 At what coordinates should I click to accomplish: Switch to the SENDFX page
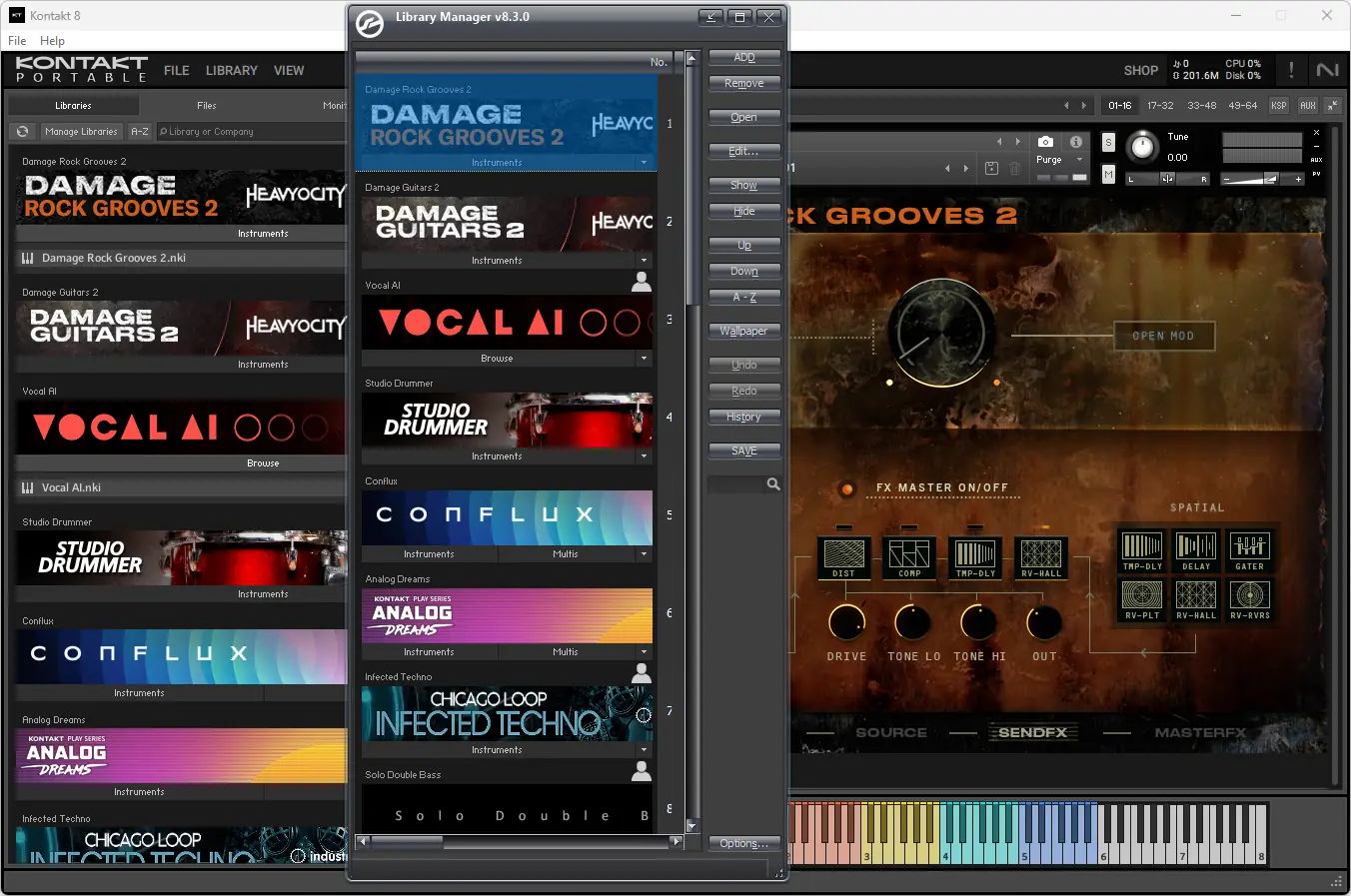coord(1033,732)
